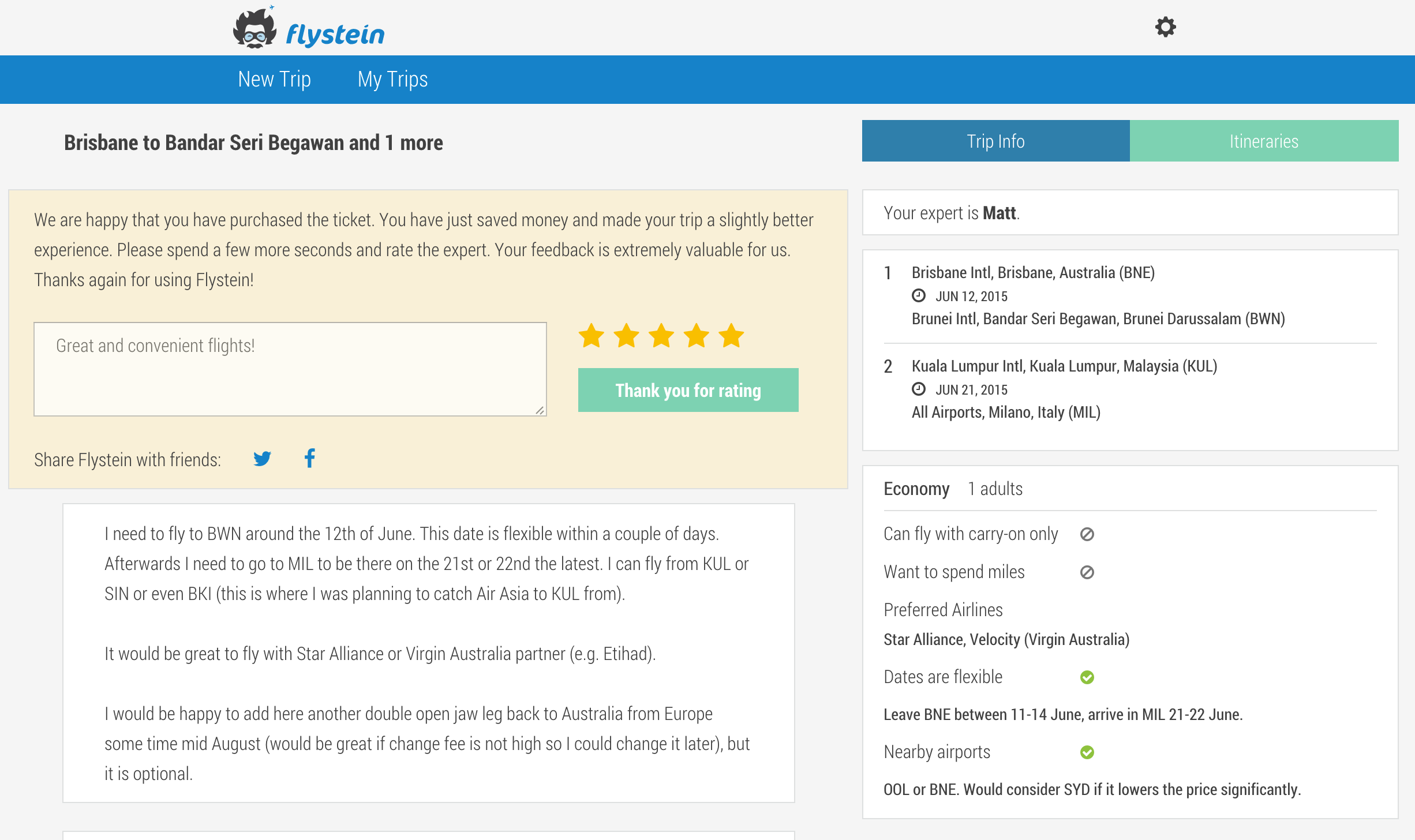Share Flystein on Twitter
Image resolution: width=1415 pixels, height=840 pixels.
pyautogui.click(x=262, y=459)
